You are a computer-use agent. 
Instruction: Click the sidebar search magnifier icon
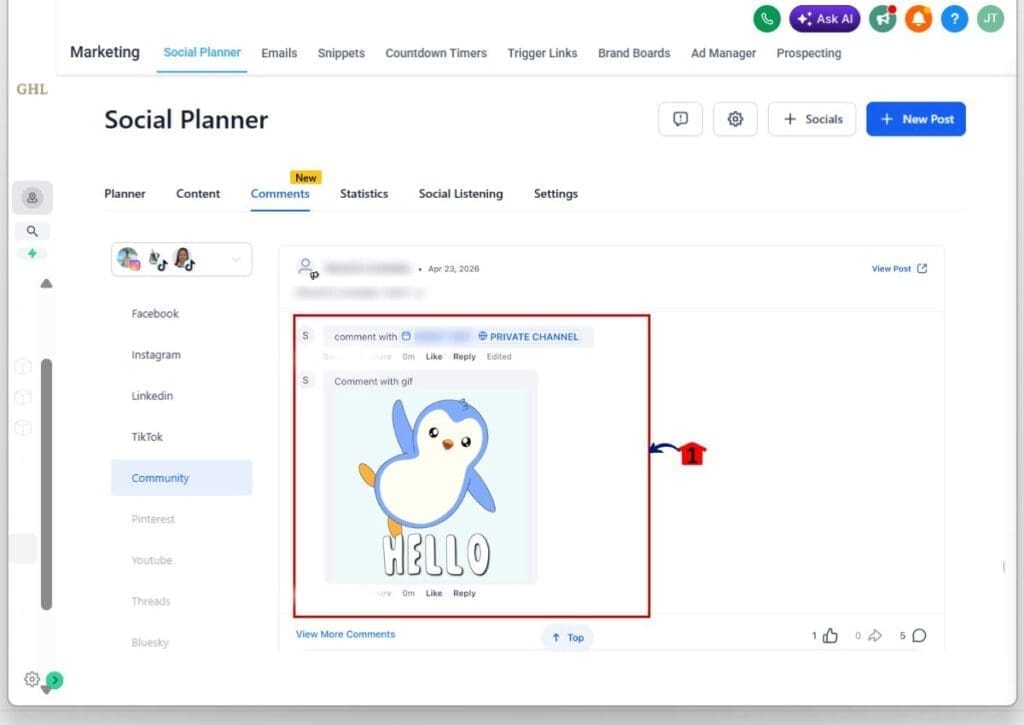(x=33, y=231)
